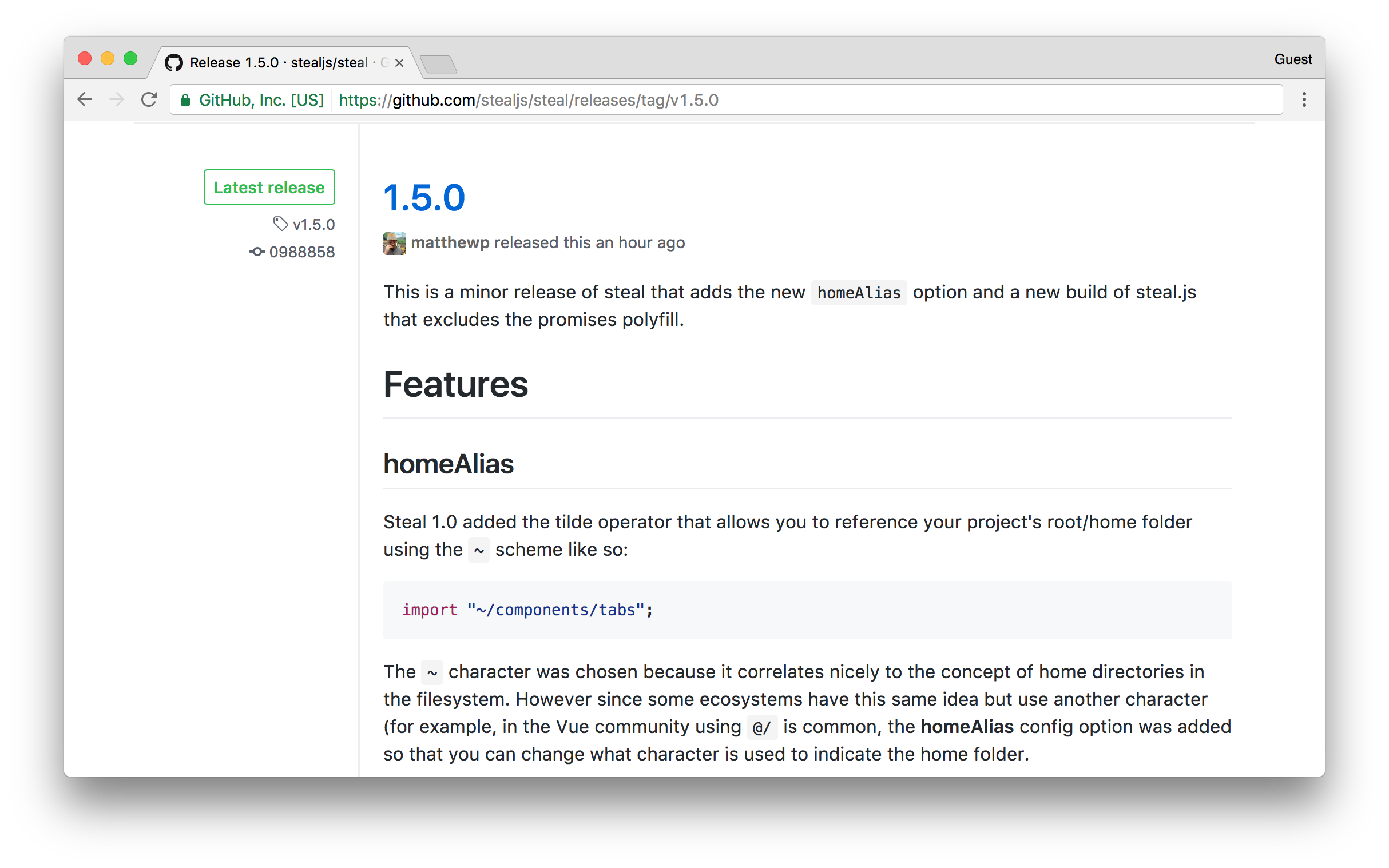This screenshot has height=868, width=1389.
Task: Open the v1.5.0 tag link
Action: coord(313,225)
